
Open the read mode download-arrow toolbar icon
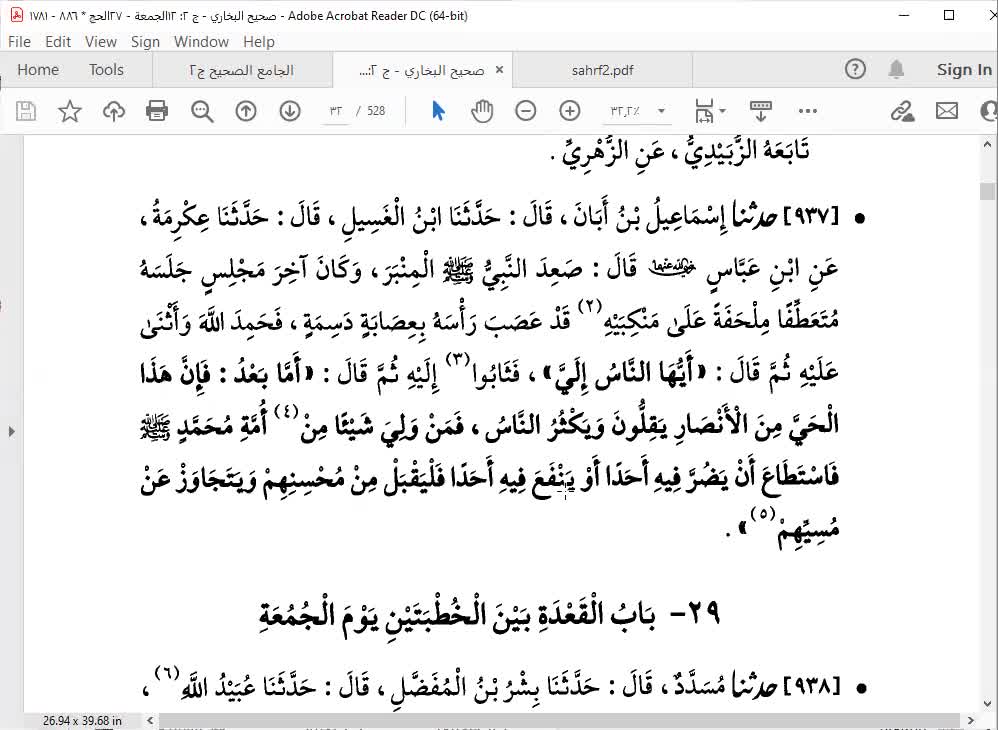761,111
